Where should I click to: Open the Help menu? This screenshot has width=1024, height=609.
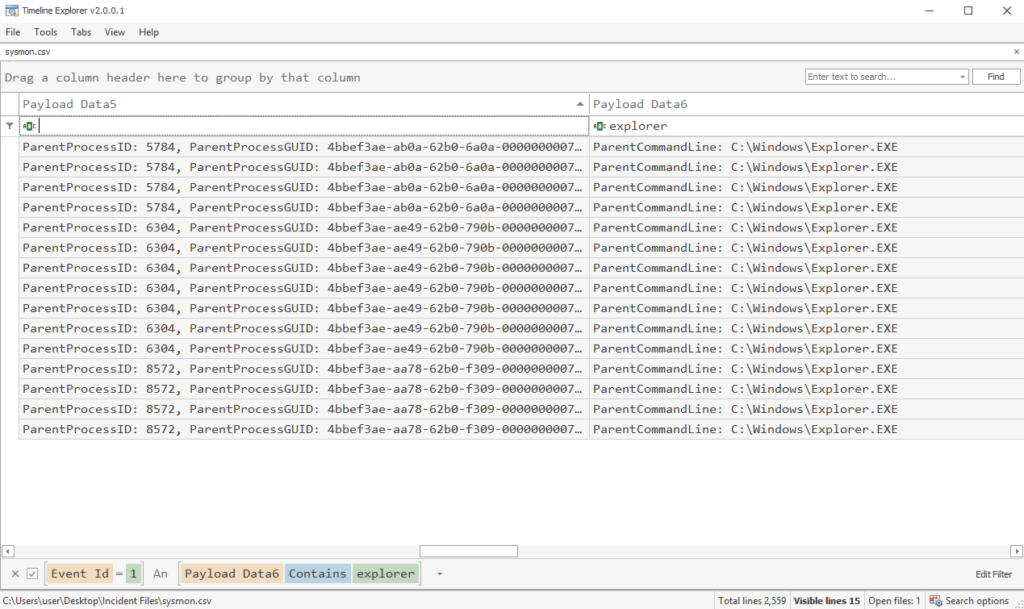148,32
